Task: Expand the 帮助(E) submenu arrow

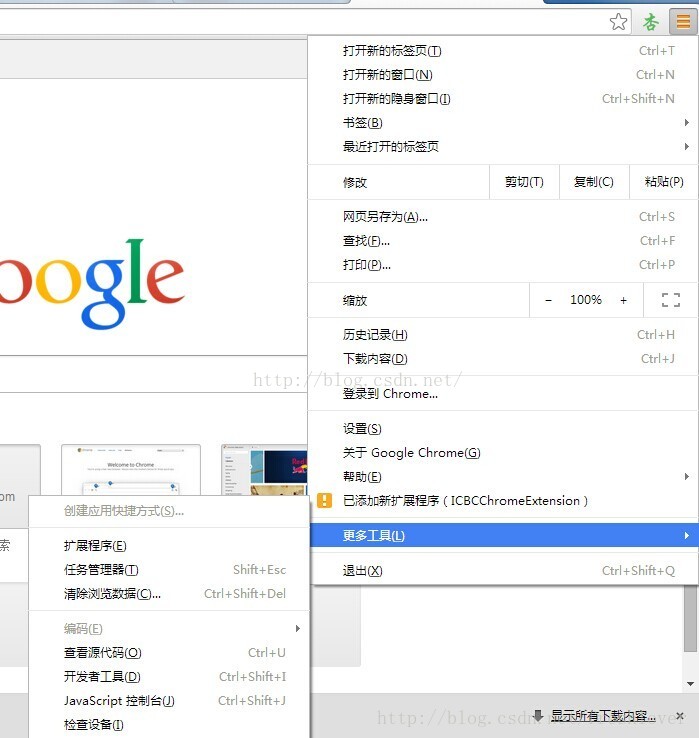Action: 687,476
